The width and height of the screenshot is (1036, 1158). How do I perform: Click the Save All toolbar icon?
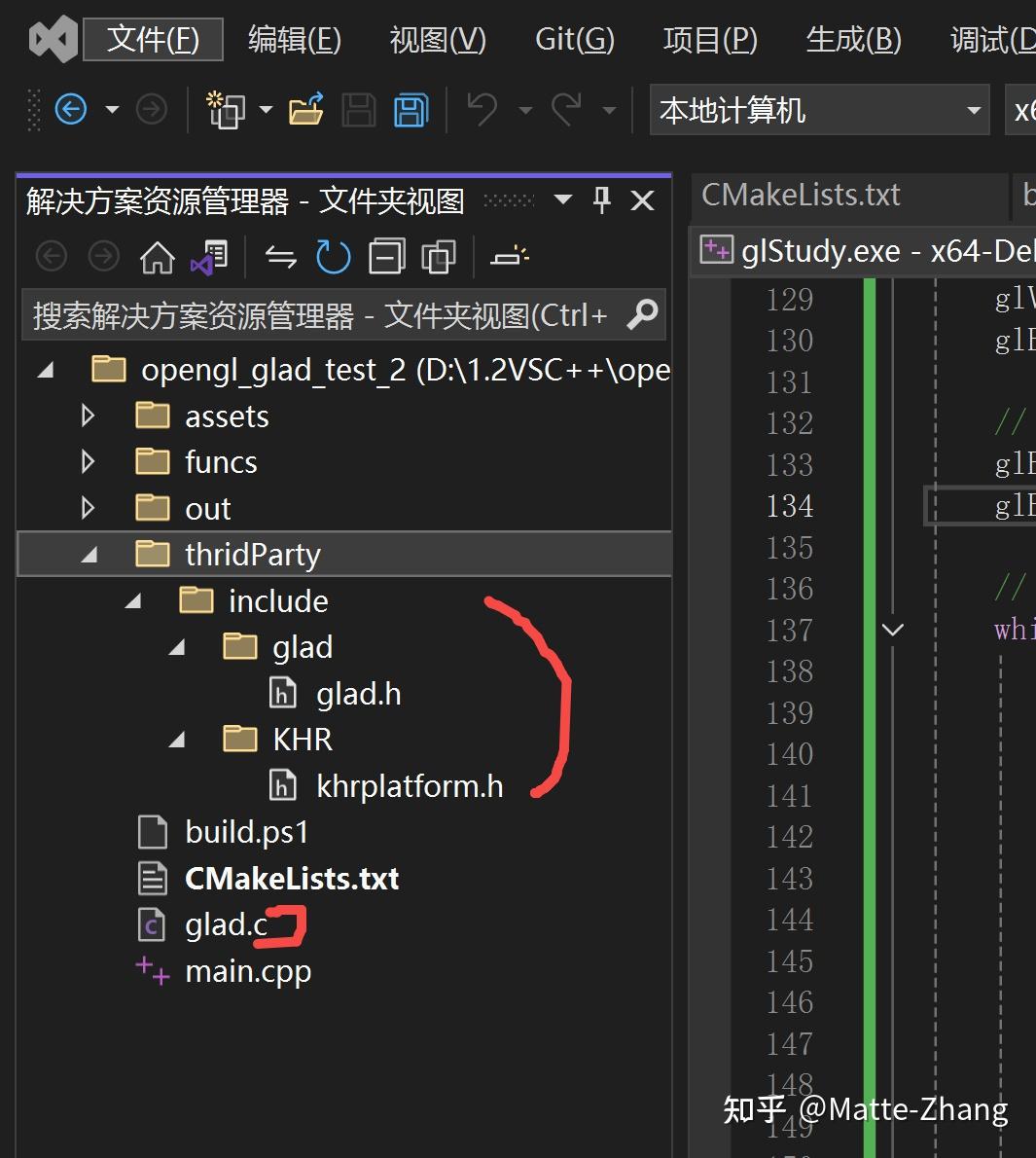pos(410,109)
